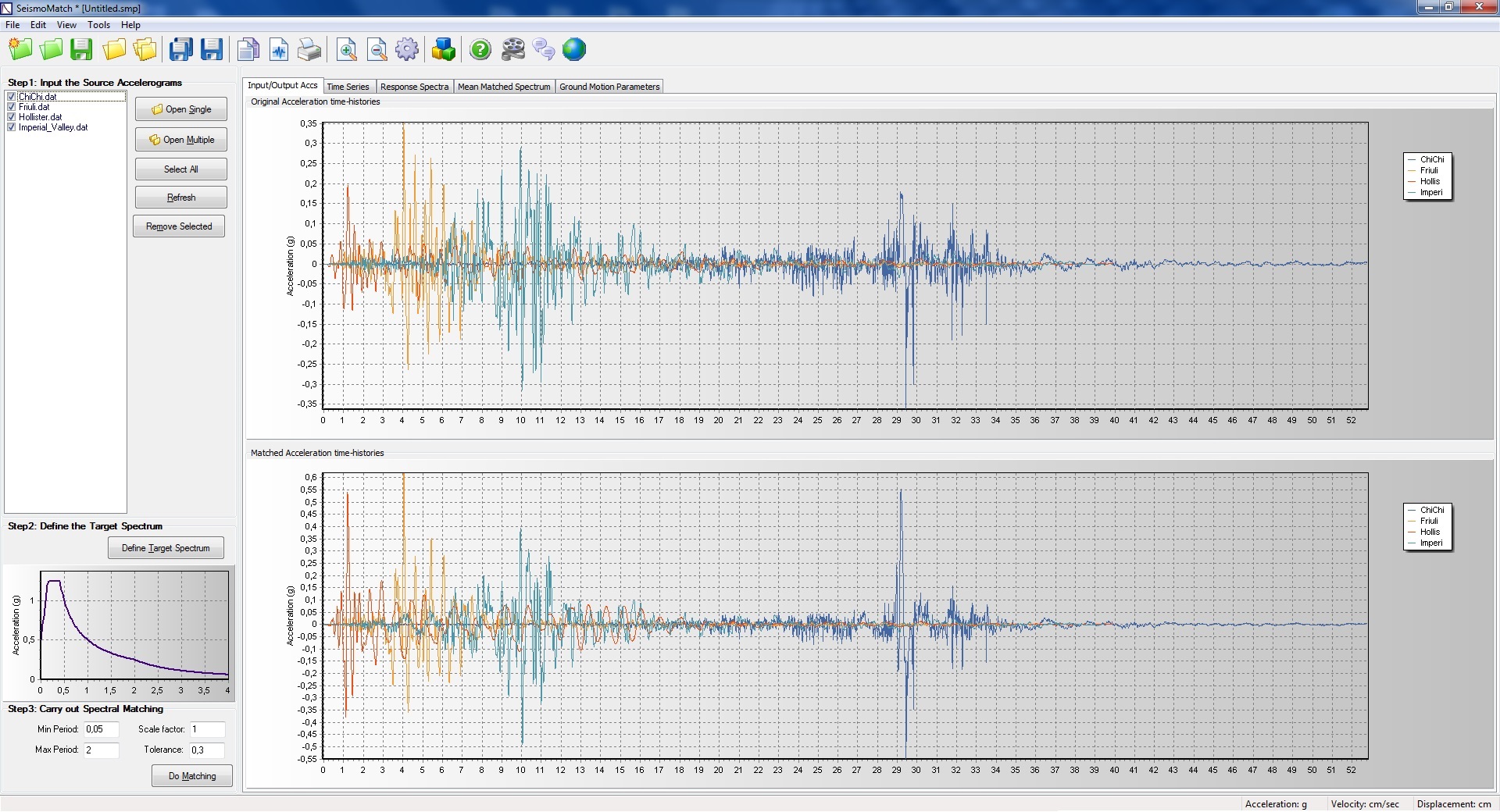Toggle the Hollister.dat checkbox
The width and height of the screenshot is (1500, 812).
pos(12,117)
